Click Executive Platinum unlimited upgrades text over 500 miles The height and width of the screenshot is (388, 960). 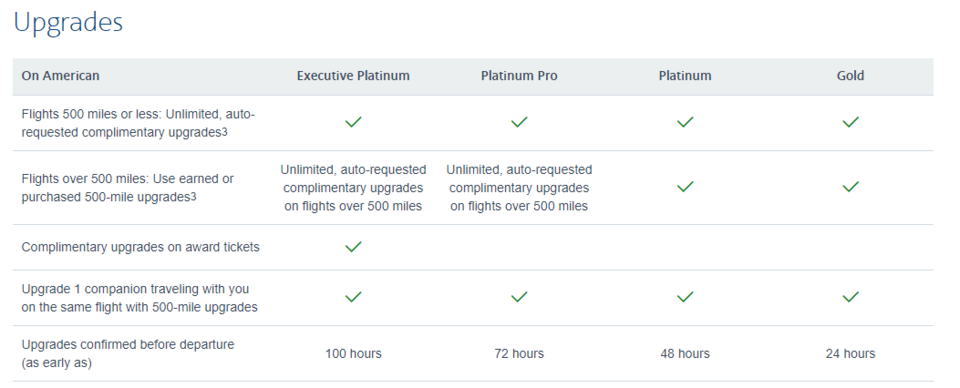click(x=353, y=187)
